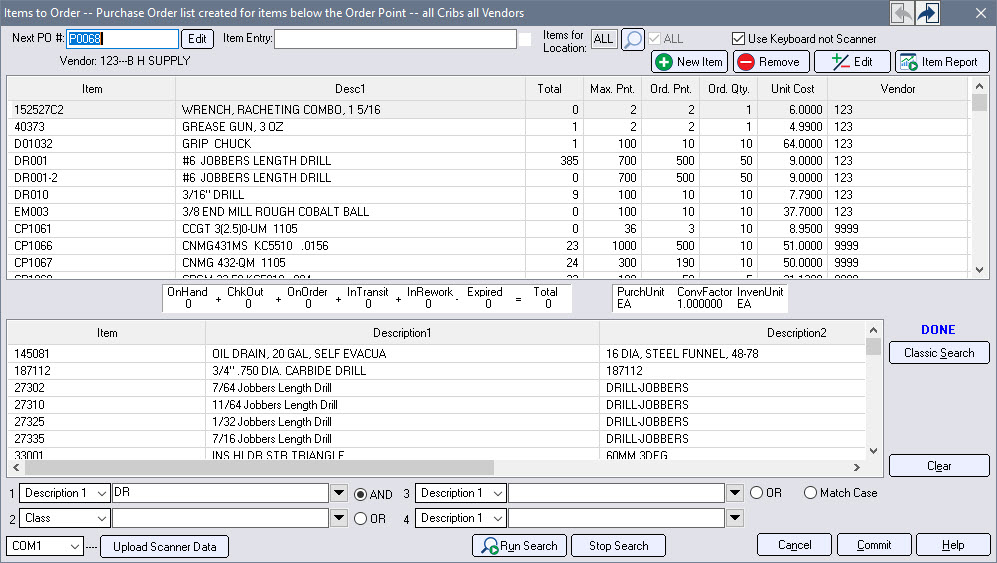The image size is (997, 563).
Task: Enable the Match Case option
Action: [x=810, y=493]
